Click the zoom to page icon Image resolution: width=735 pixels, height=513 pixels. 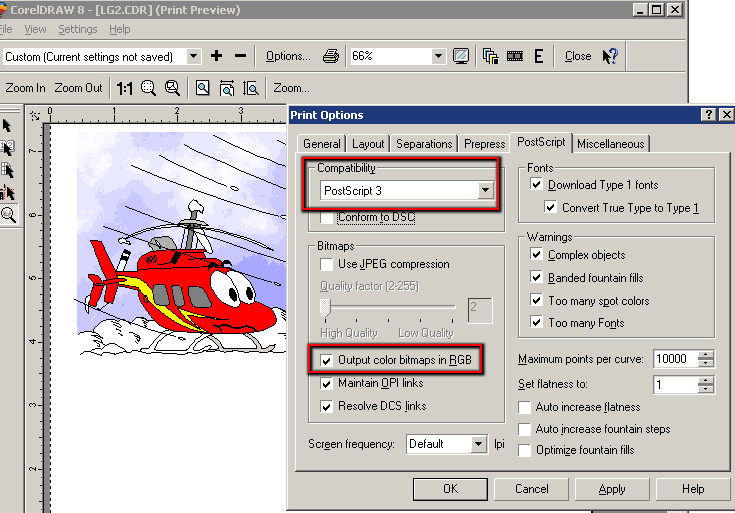click(x=202, y=88)
